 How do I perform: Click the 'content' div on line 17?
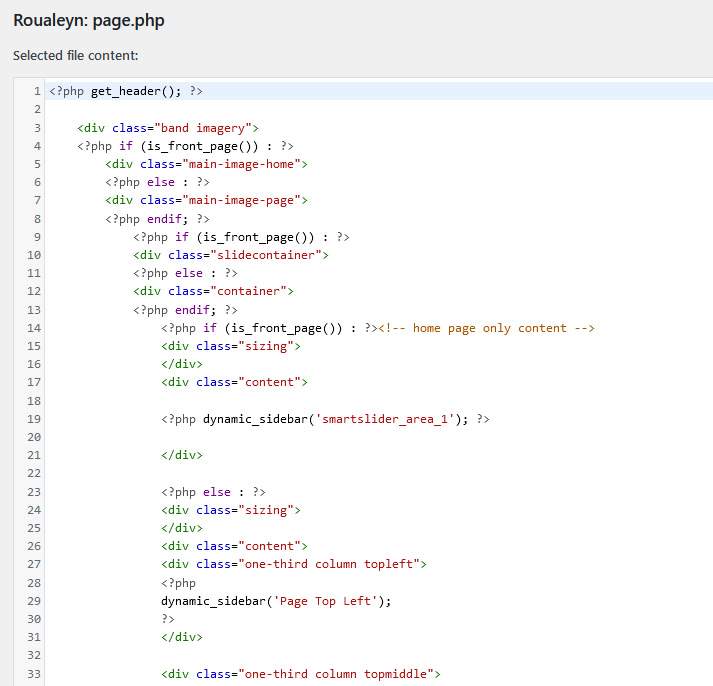[234, 382]
